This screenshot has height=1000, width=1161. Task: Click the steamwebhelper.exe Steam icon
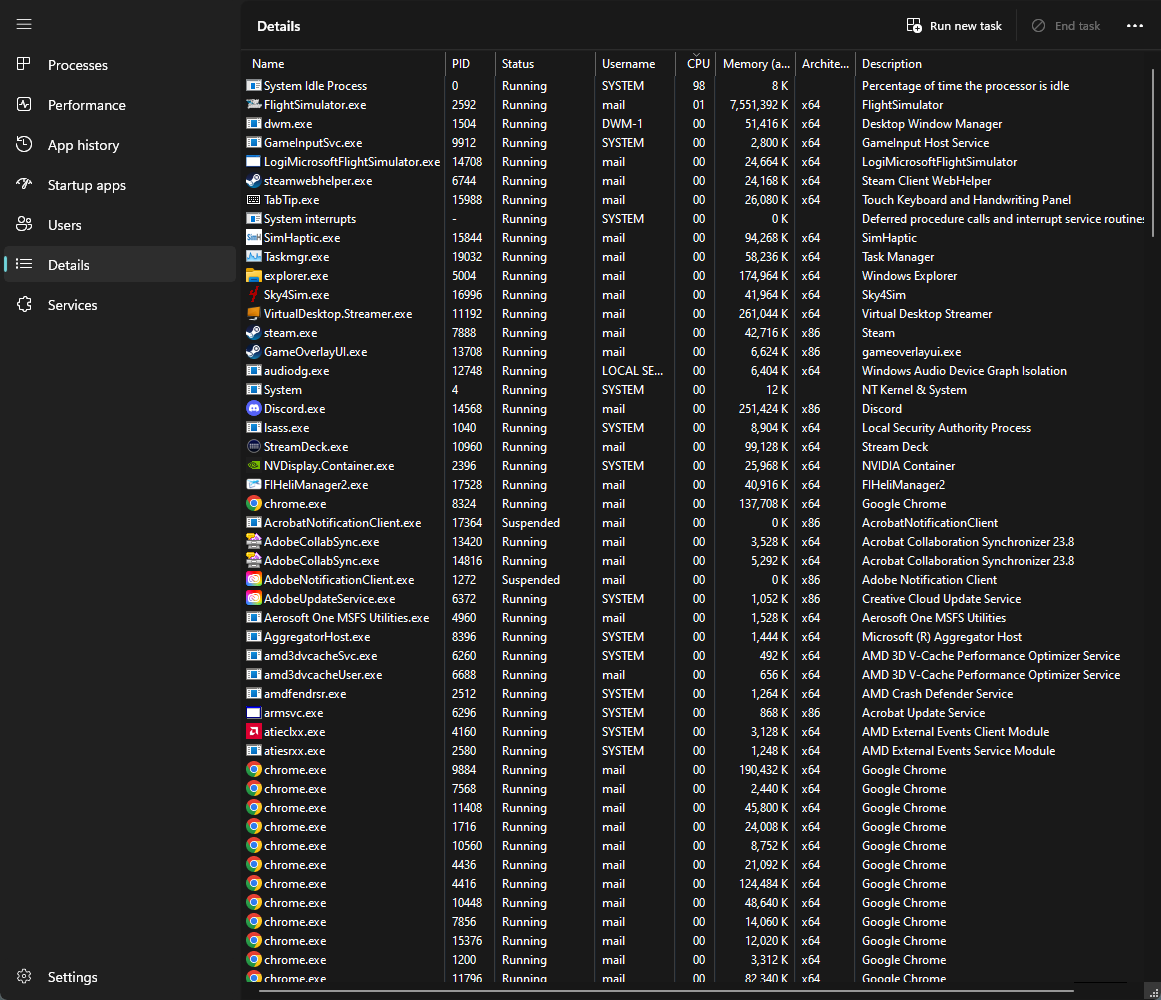(x=253, y=181)
